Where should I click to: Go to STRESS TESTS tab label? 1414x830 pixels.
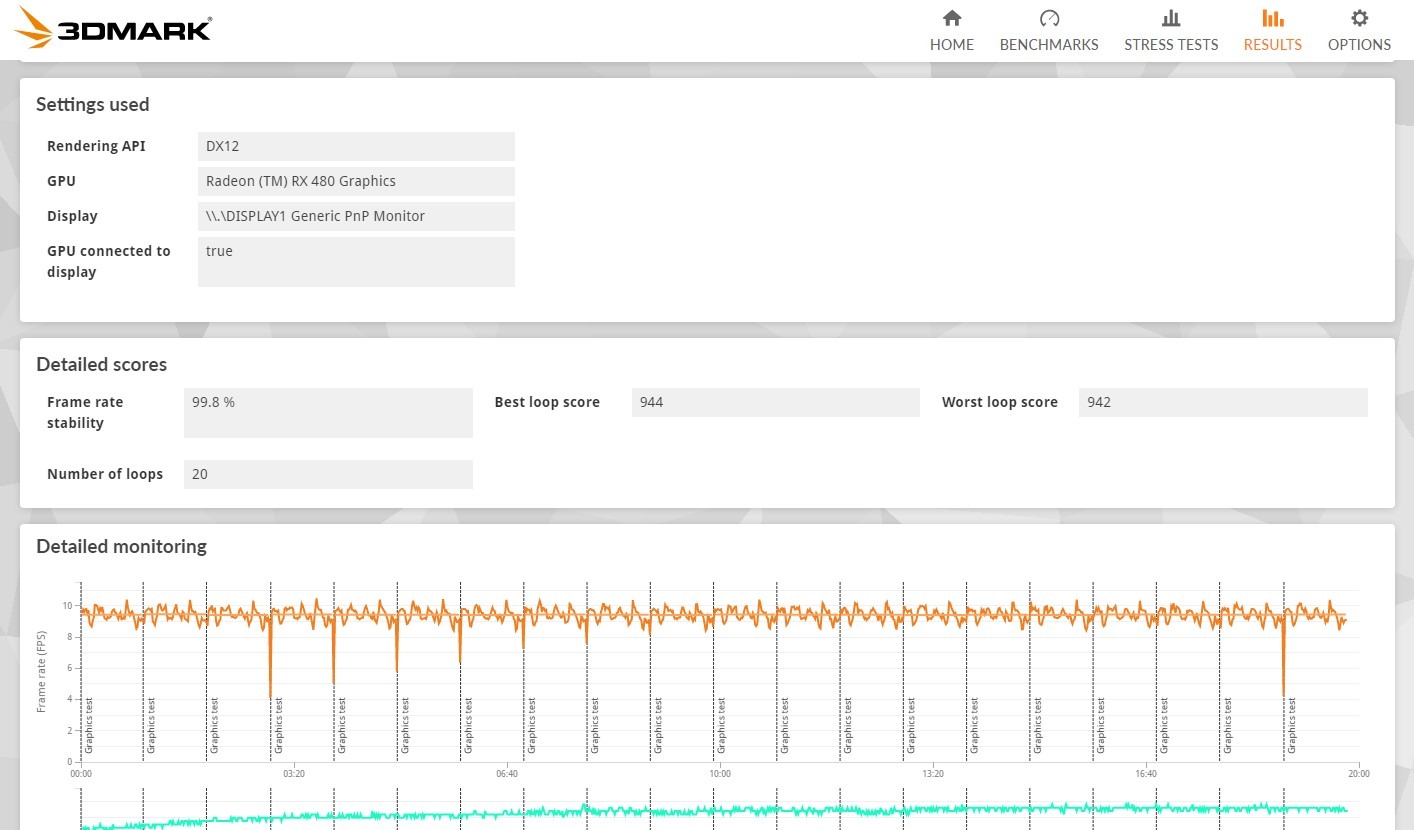tap(1171, 45)
